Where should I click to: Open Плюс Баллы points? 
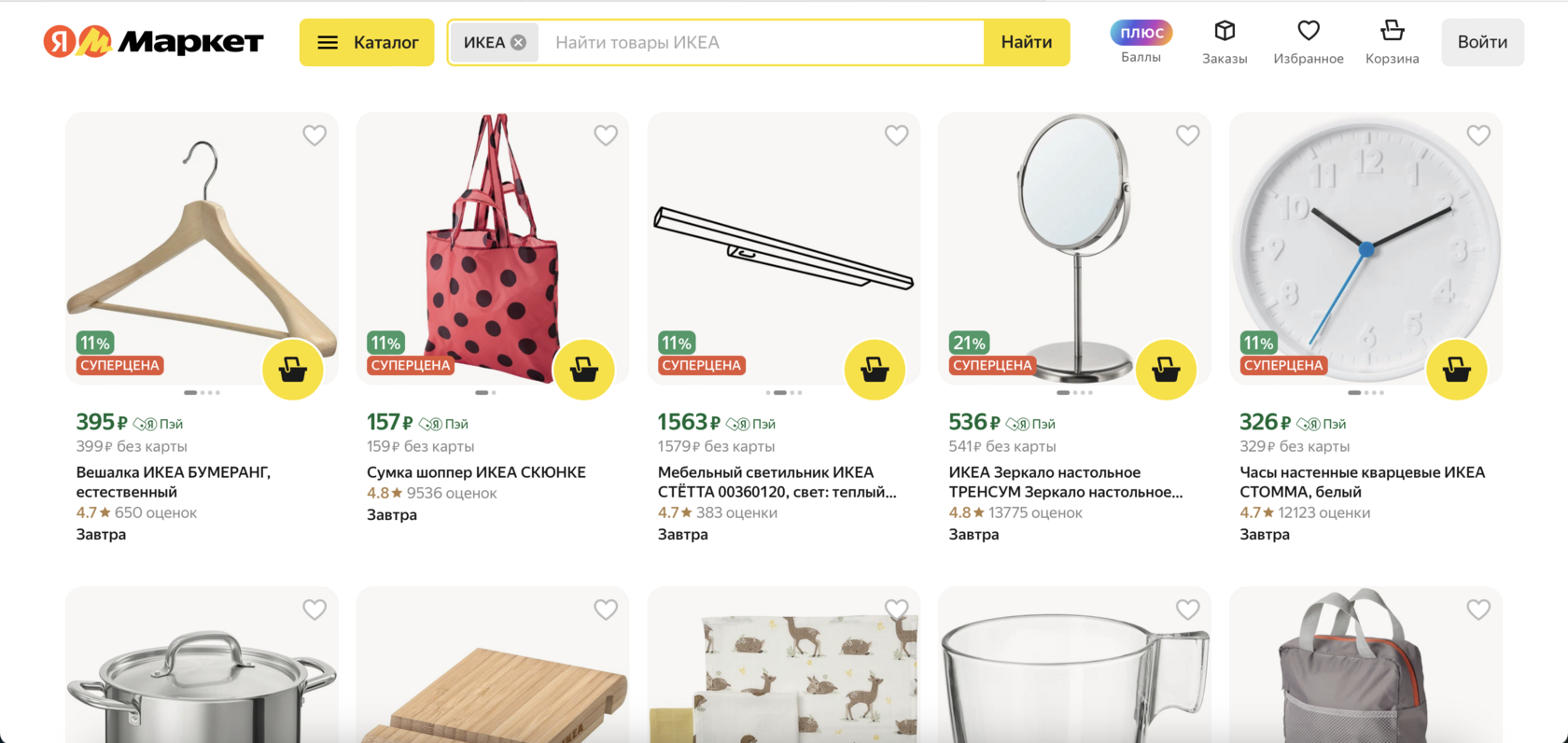click(1141, 42)
